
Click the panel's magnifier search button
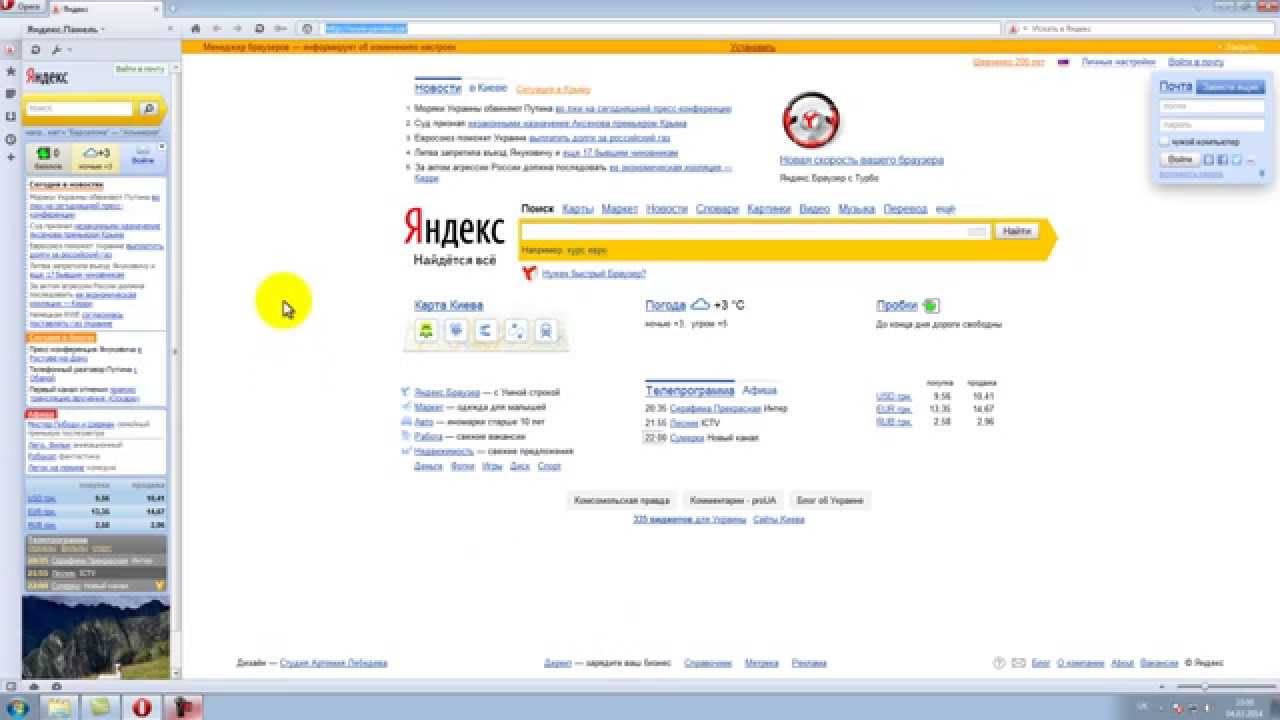pos(148,108)
